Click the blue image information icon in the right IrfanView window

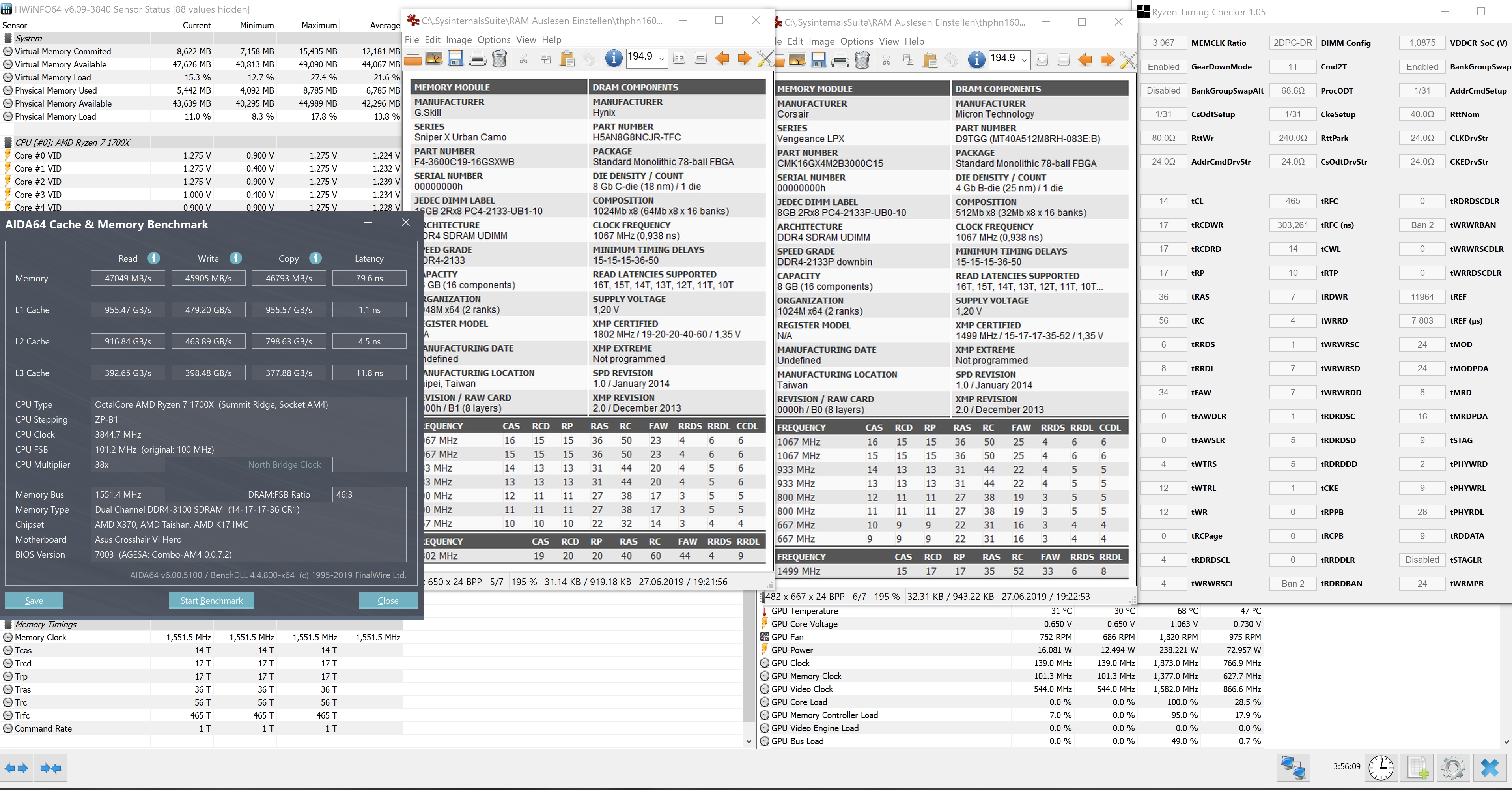point(976,60)
